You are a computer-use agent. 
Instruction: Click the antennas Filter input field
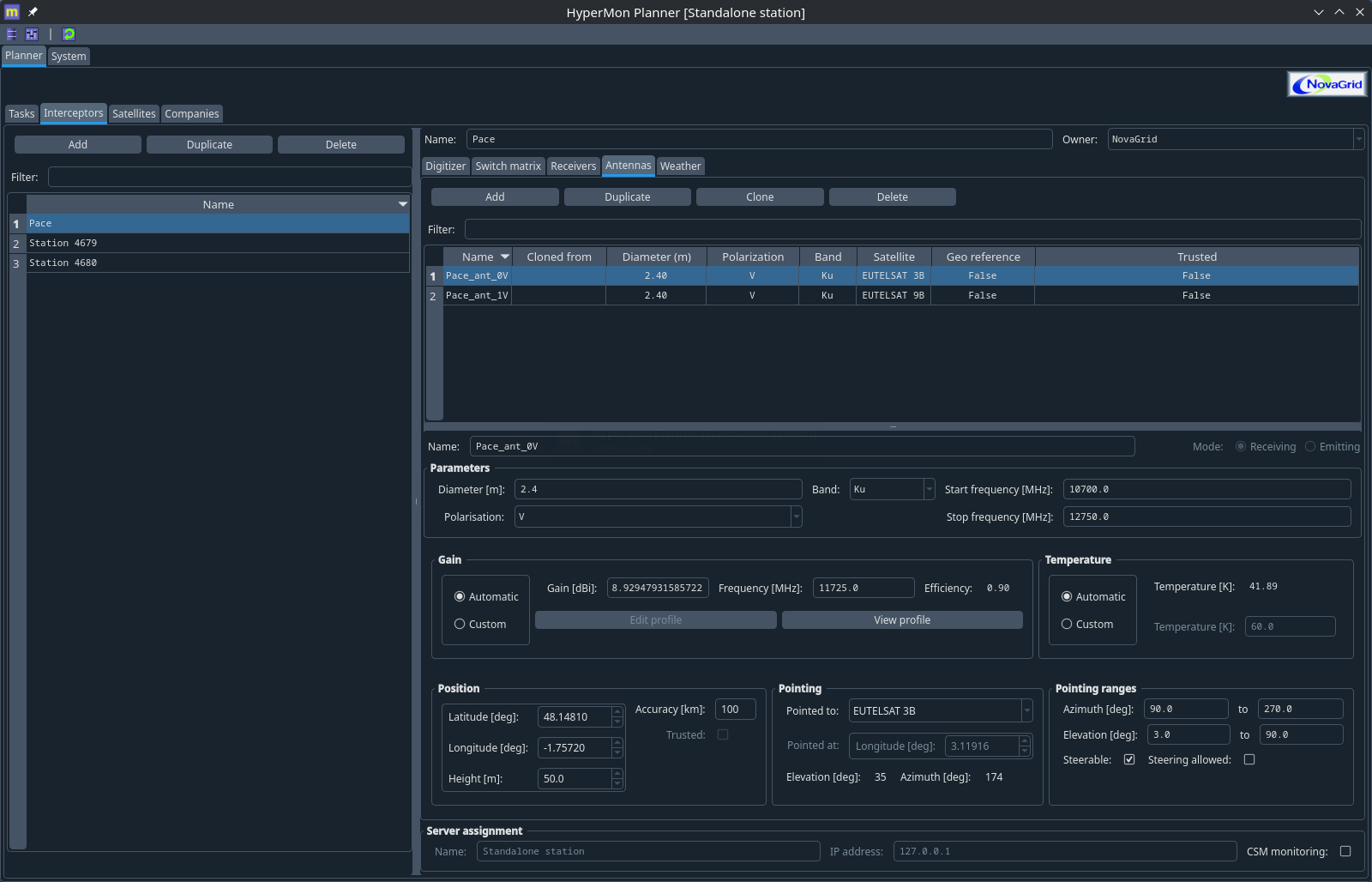point(913,229)
